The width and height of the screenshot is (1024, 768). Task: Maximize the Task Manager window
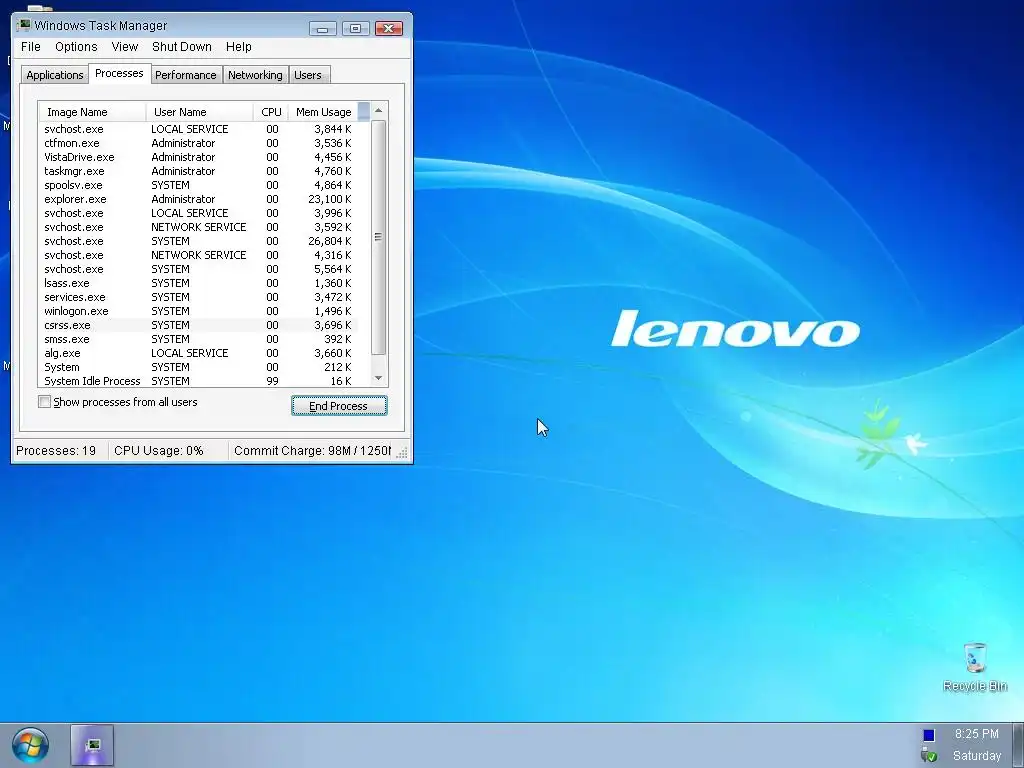pyautogui.click(x=356, y=28)
